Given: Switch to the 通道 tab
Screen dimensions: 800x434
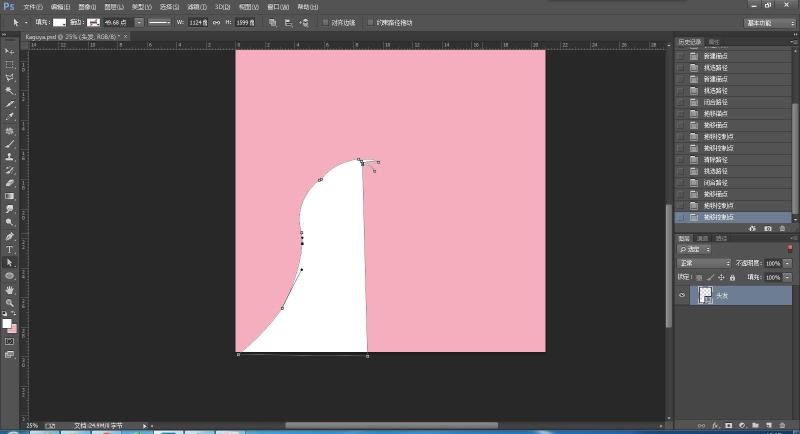Looking at the screenshot, I should [x=703, y=238].
